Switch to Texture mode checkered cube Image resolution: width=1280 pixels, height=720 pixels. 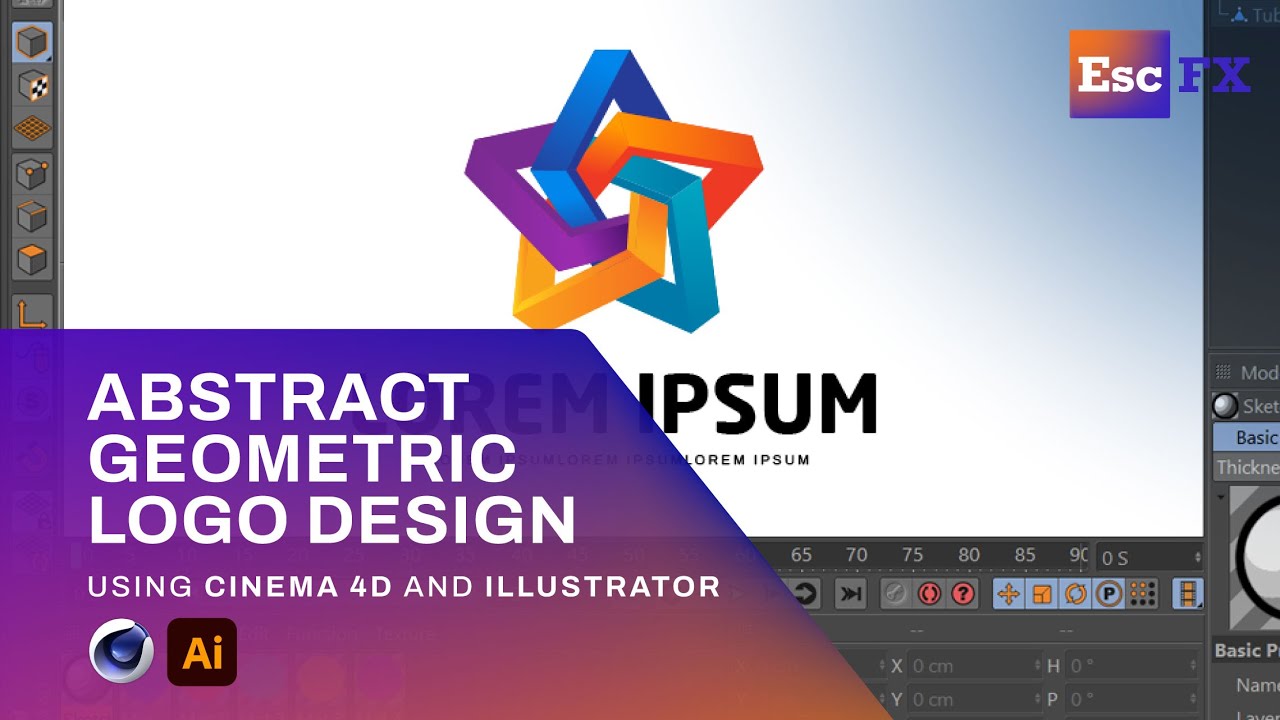point(32,87)
